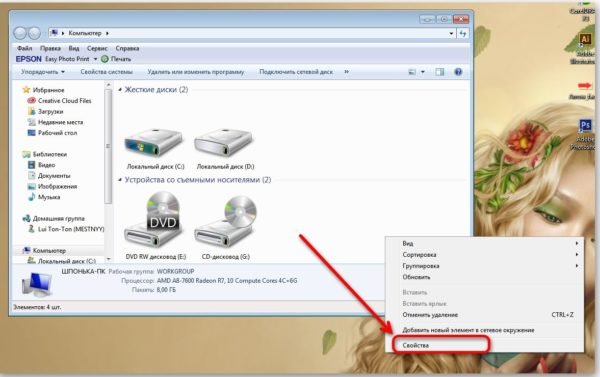Click the EPSON Print button icon

tap(105, 59)
